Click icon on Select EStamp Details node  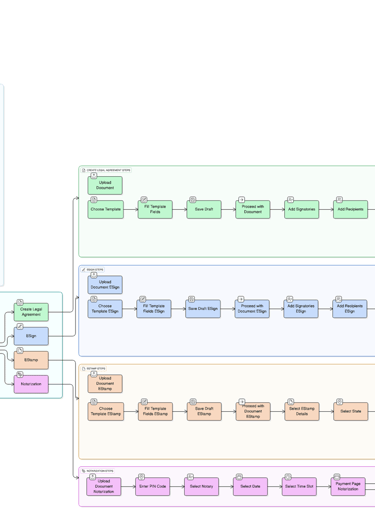point(291,402)
